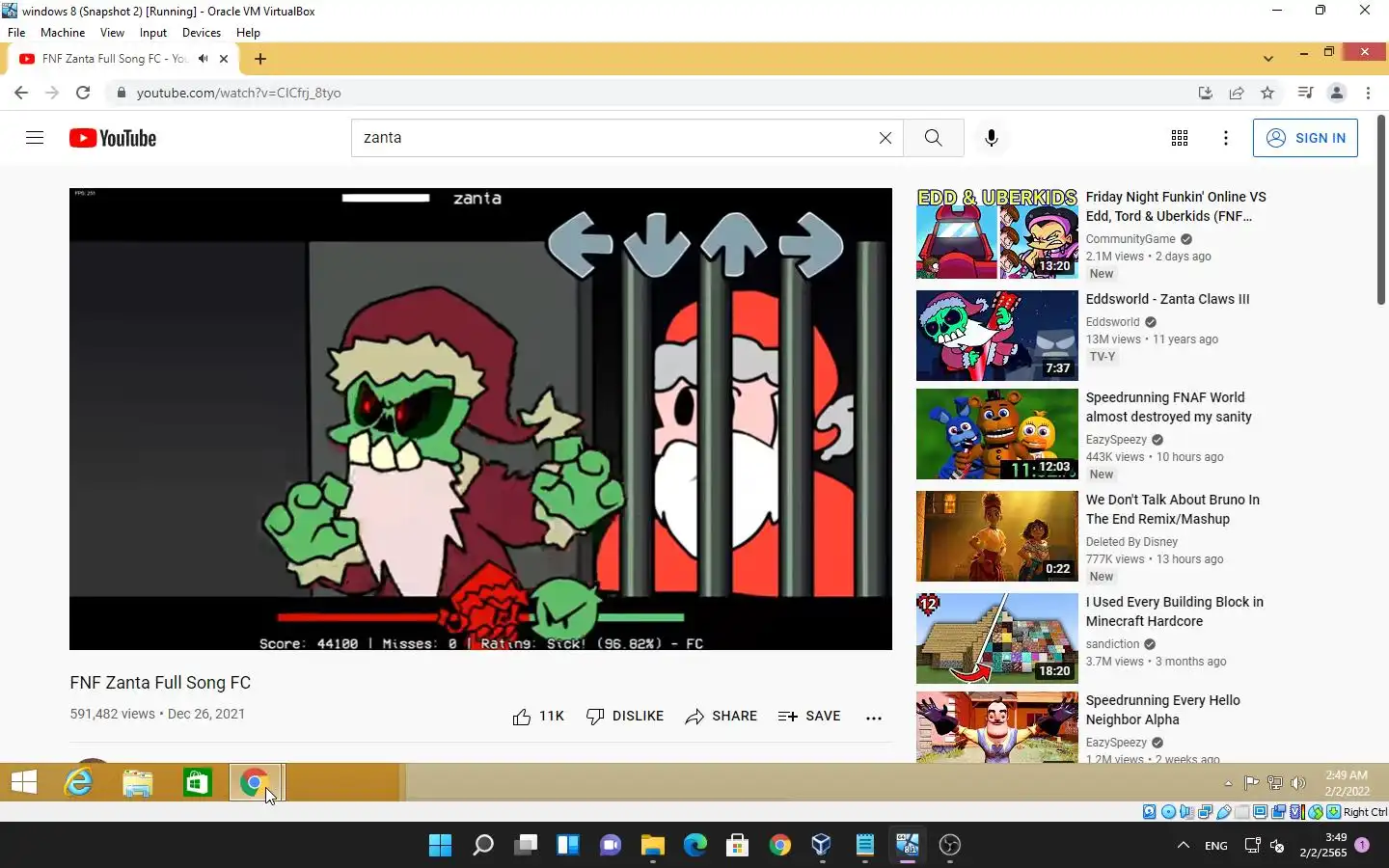1389x868 pixels.
Task: Open YouTube settings three-dot menu
Action: click(1226, 138)
